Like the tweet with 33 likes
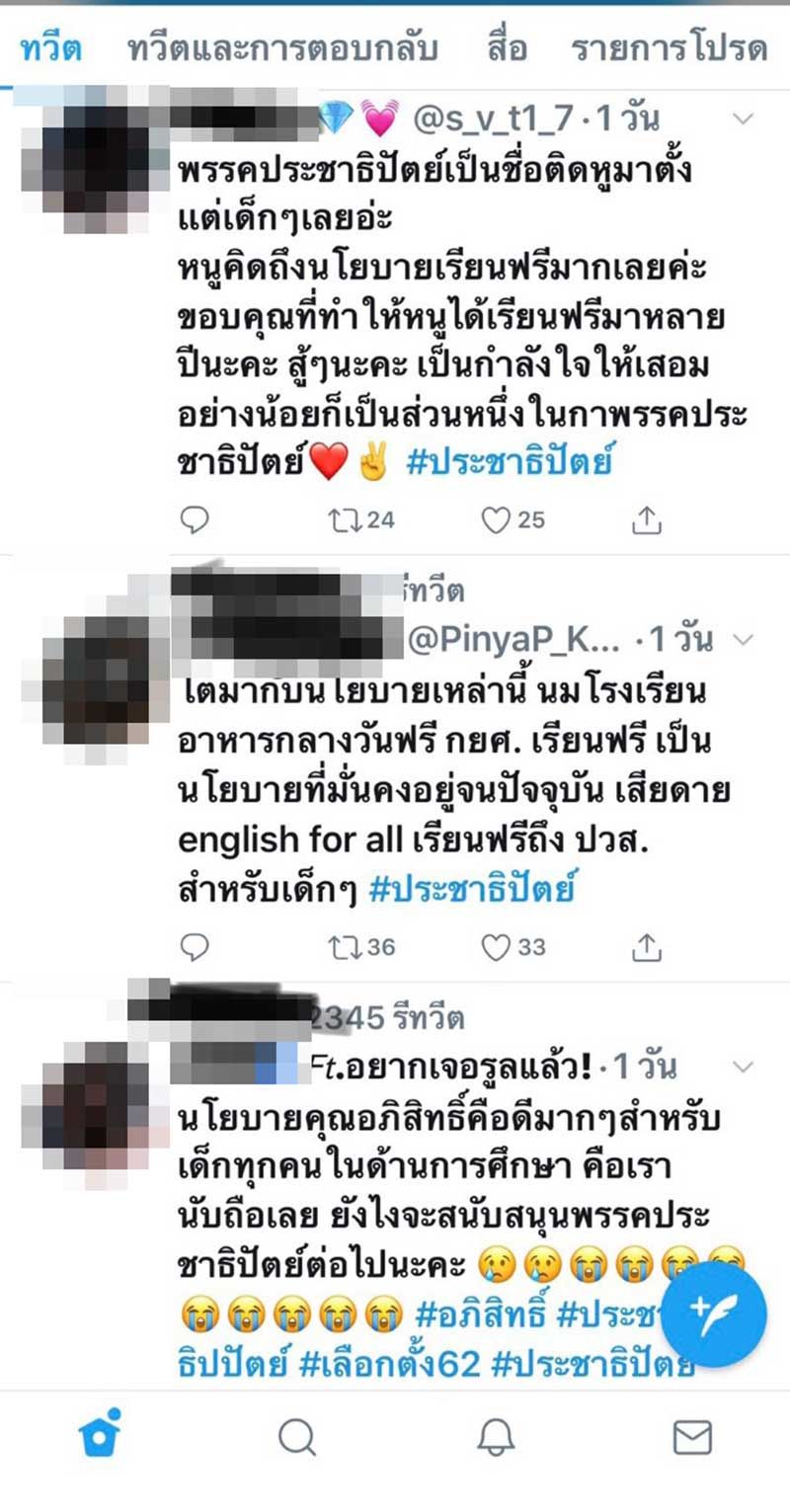The image size is (790, 1512). (x=513, y=947)
